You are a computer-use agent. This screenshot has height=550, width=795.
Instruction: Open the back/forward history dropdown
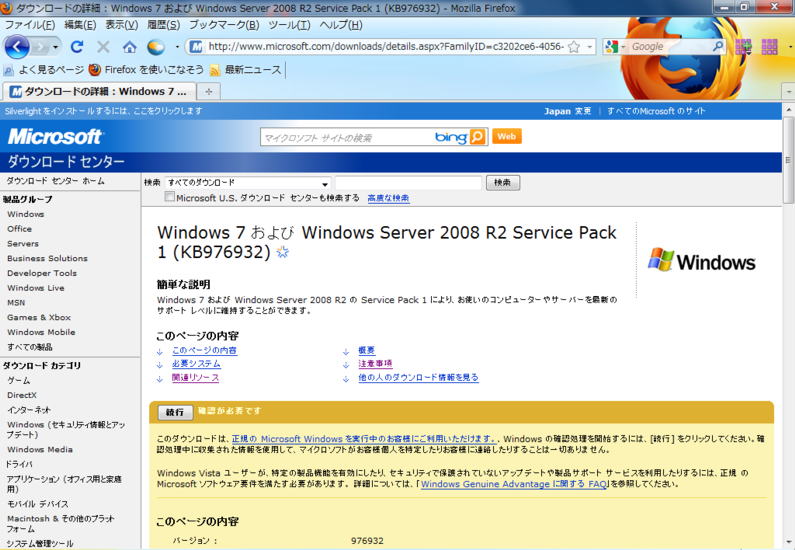coord(55,47)
